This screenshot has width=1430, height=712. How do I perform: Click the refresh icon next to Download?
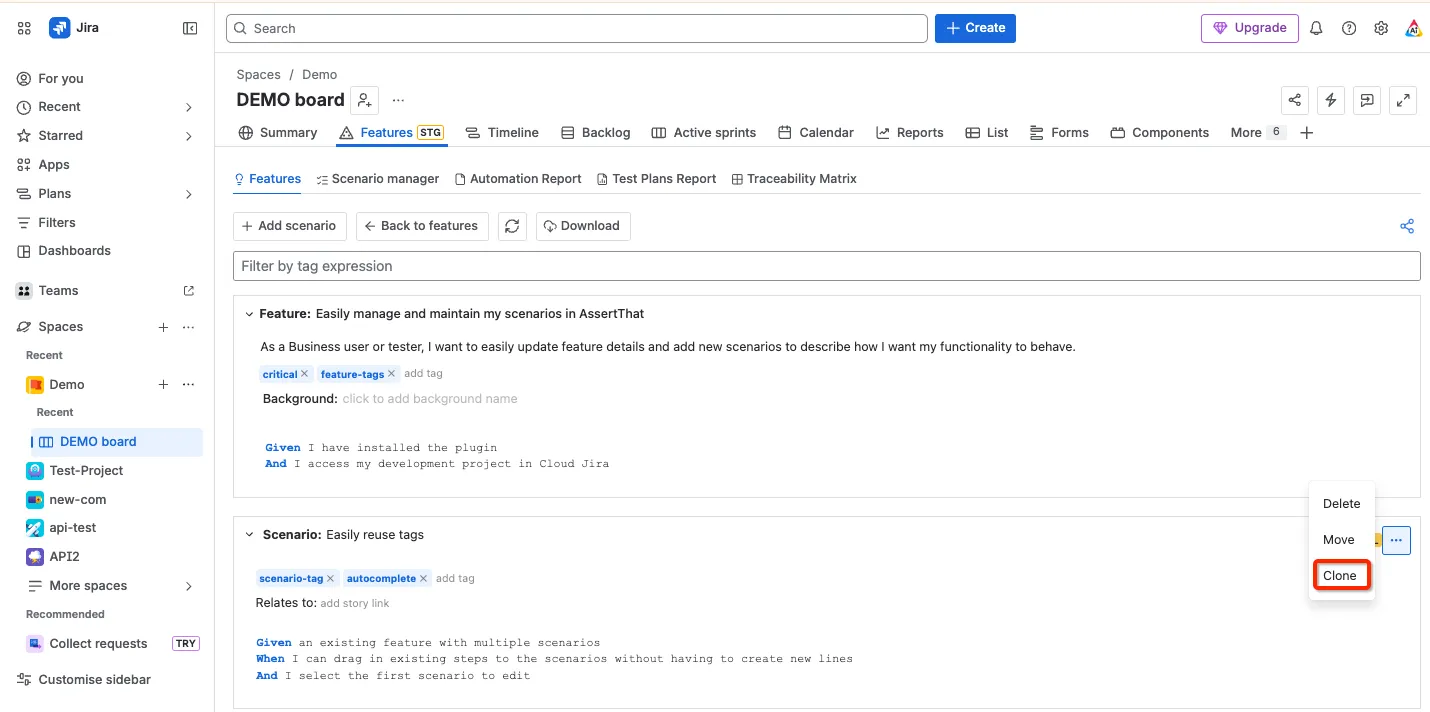pos(512,226)
